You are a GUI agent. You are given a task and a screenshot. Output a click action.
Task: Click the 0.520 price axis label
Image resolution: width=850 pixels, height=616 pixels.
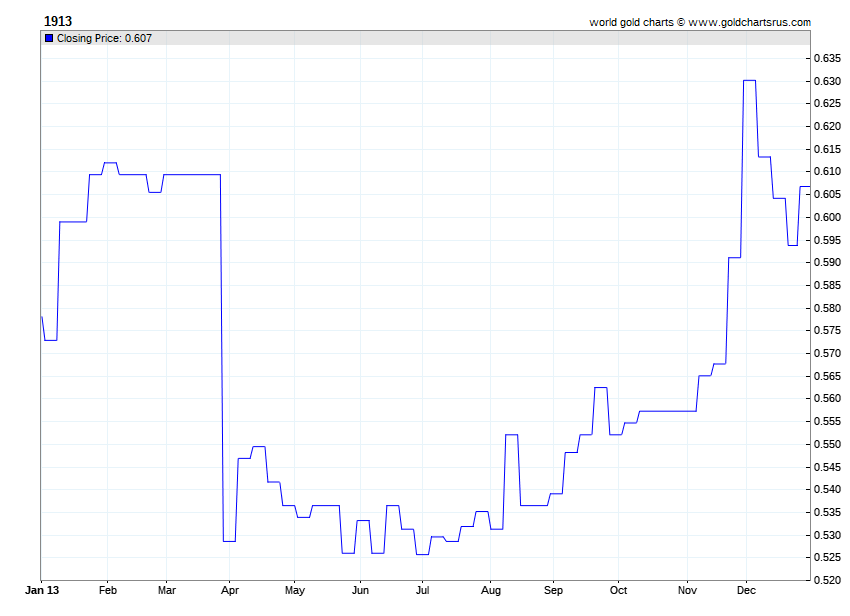point(826,580)
